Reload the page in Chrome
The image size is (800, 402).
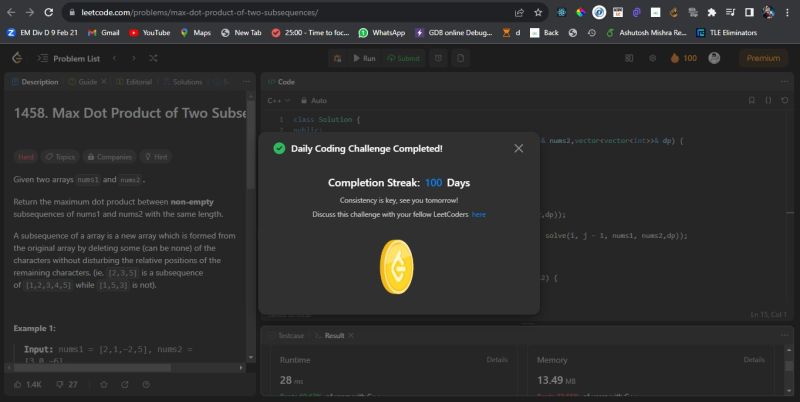point(48,12)
